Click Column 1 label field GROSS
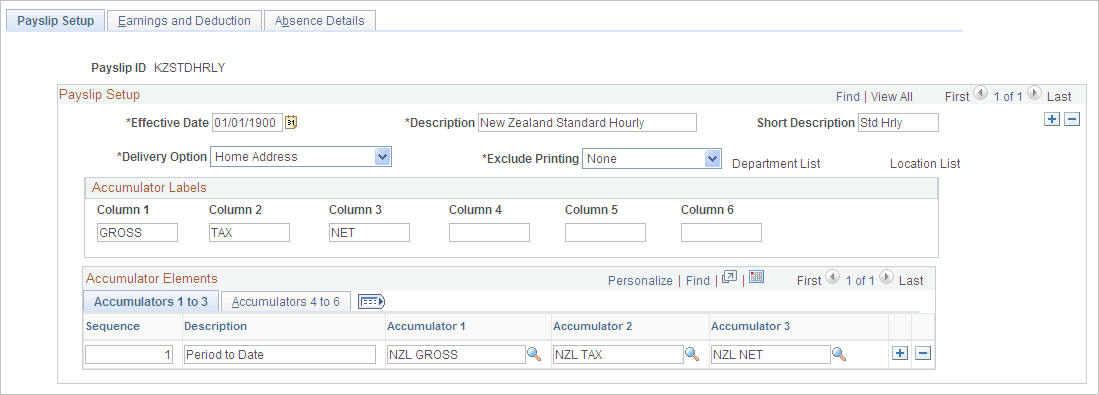 (137, 233)
